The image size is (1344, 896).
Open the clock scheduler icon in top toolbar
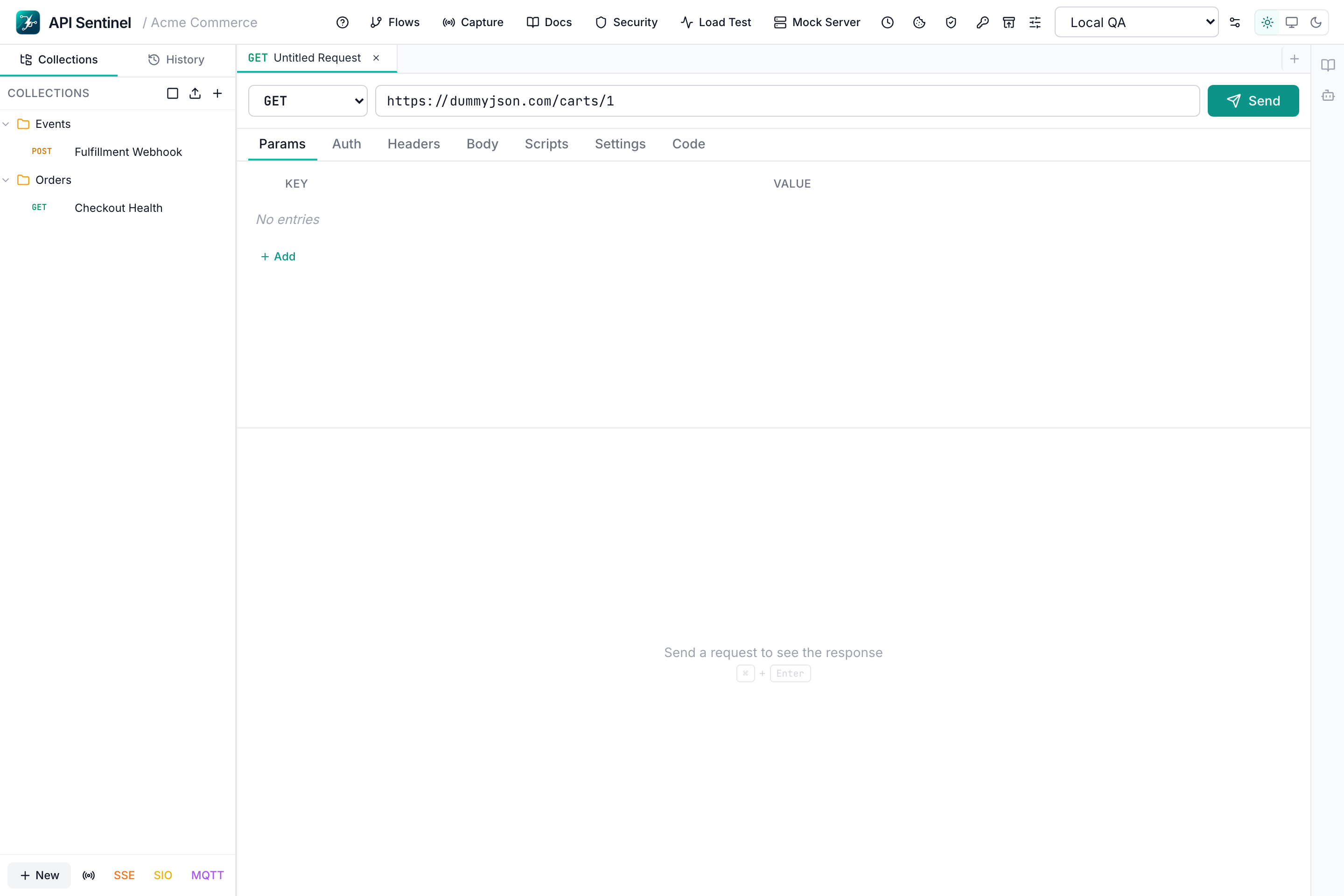click(888, 22)
